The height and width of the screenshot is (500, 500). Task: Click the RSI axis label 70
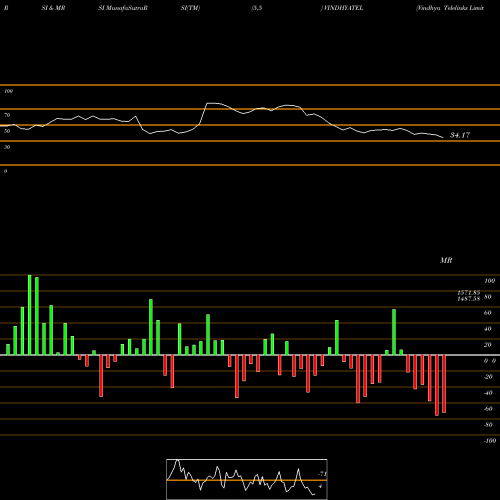coord(7,115)
